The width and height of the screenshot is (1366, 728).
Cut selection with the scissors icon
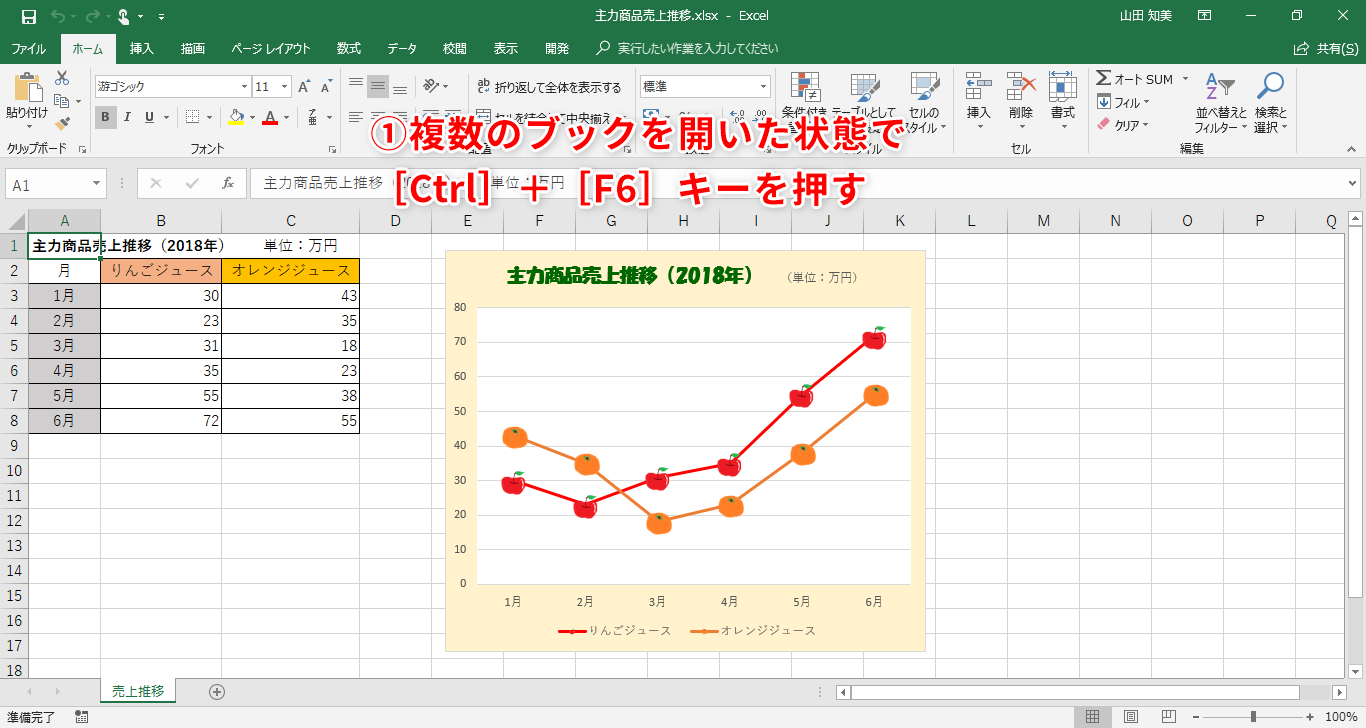click(x=62, y=78)
